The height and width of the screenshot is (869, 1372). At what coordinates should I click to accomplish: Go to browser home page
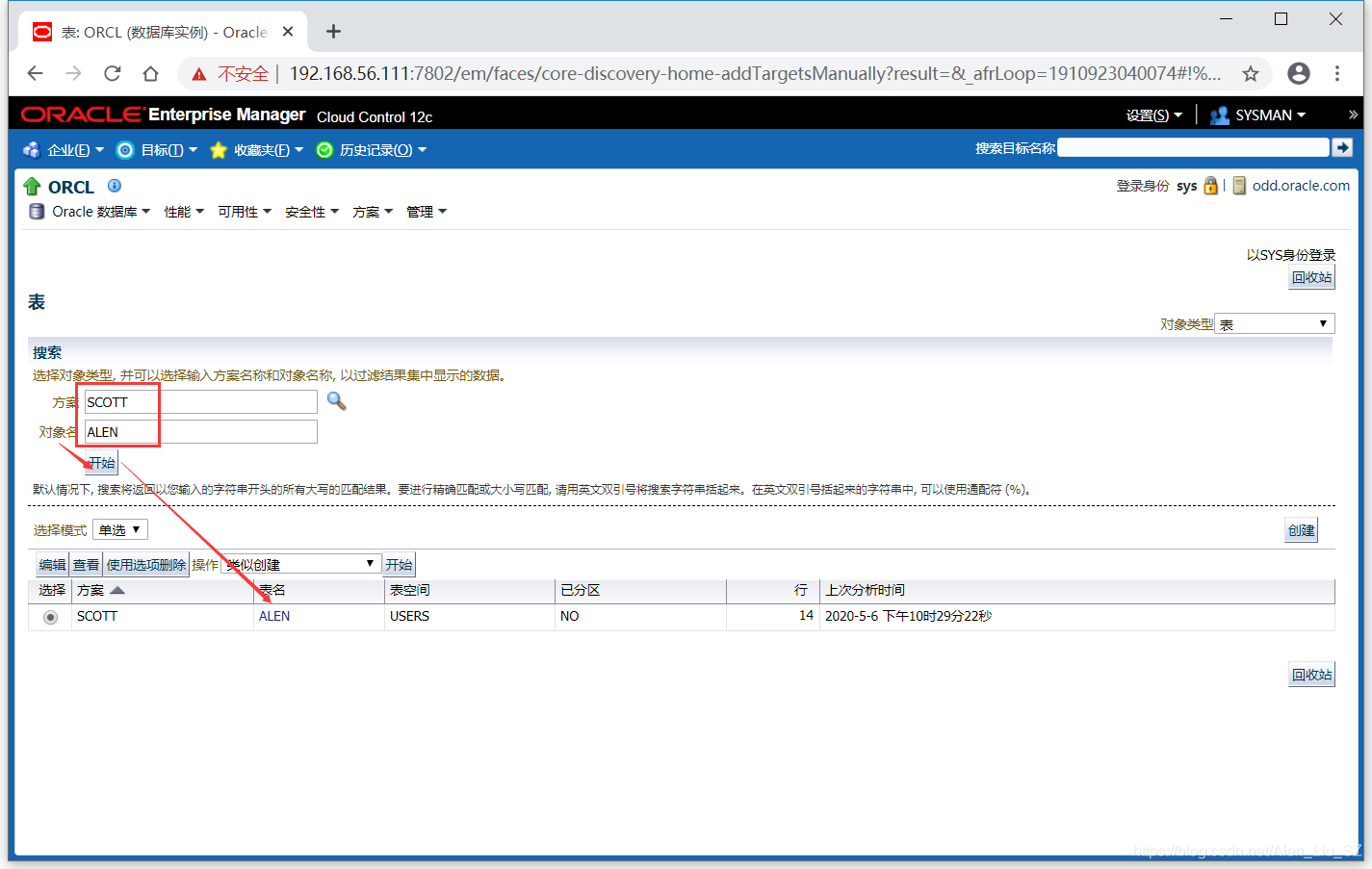coord(150,73)
